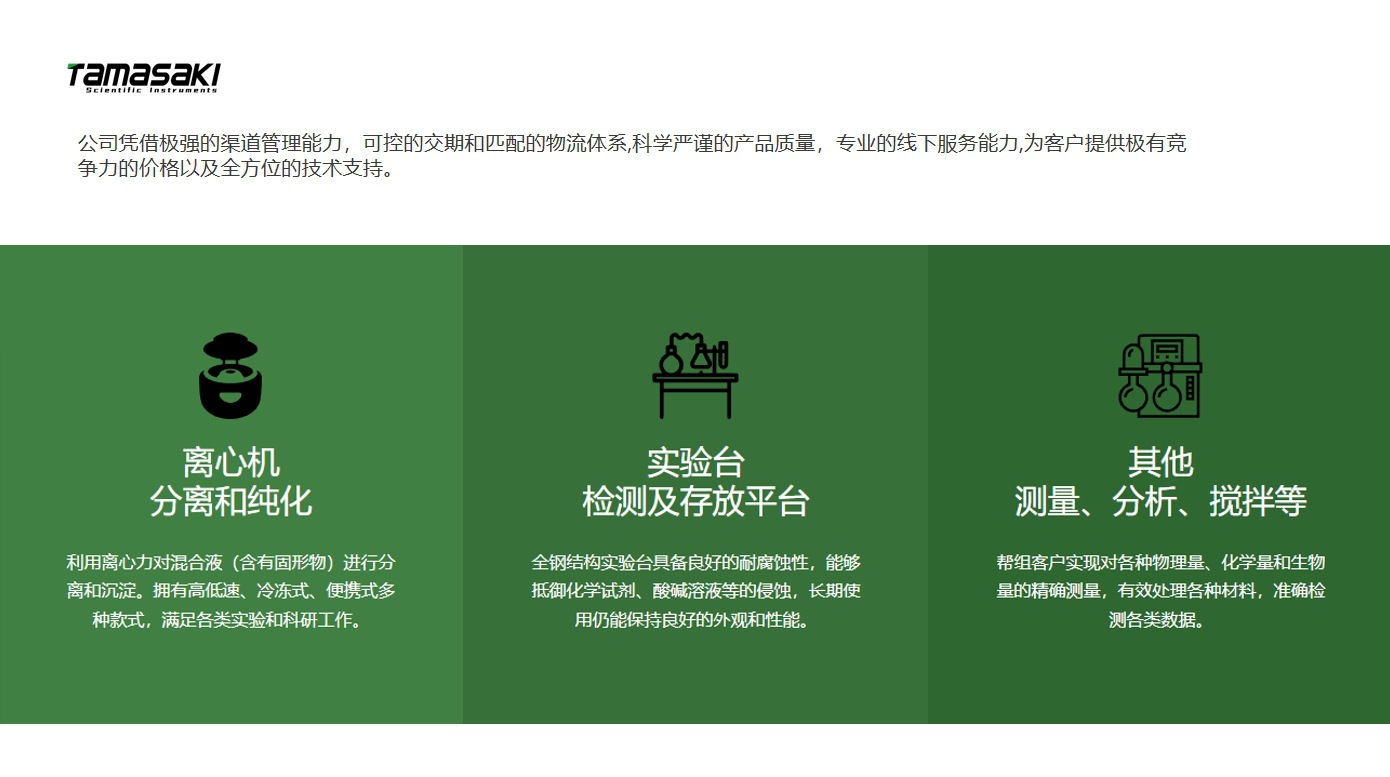Open the Tamasaki logo
This screenshot has height=777, width=1390.
point(145,75)
